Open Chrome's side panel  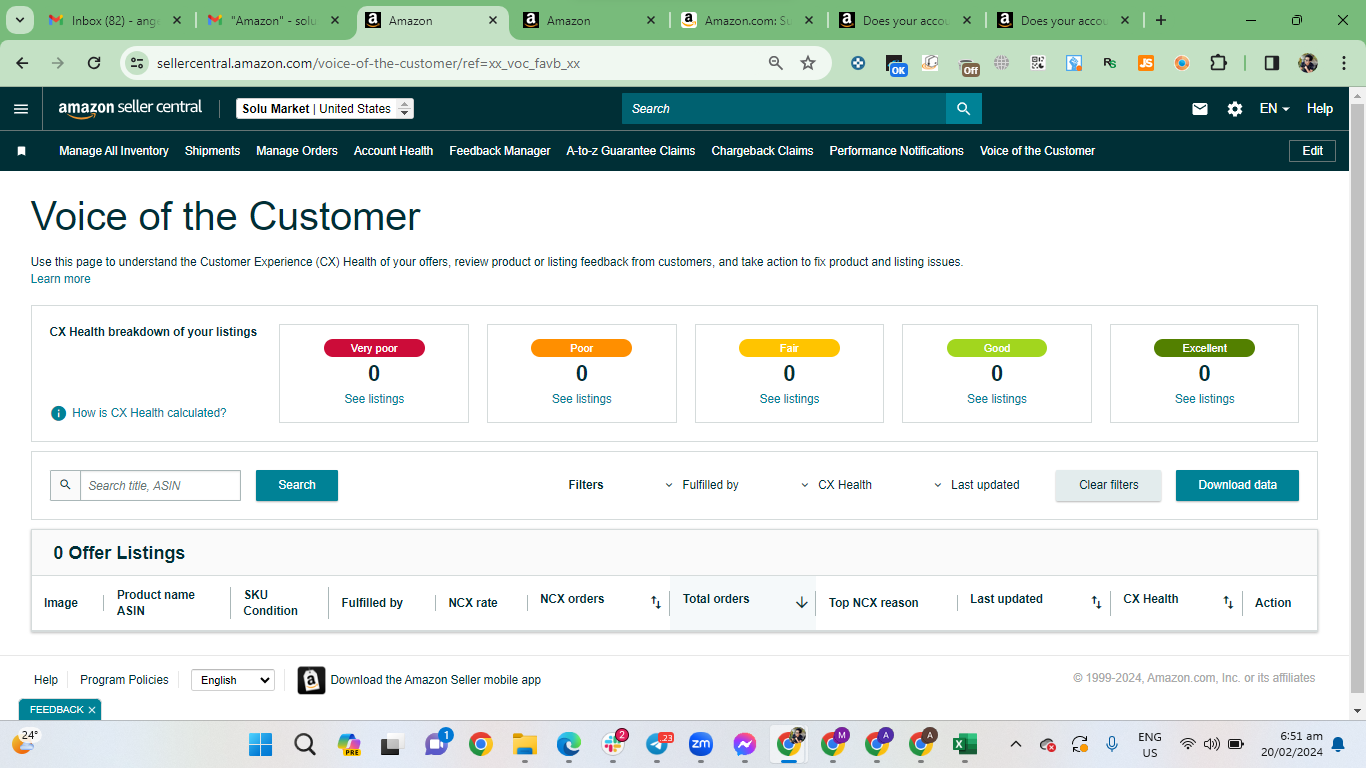1272,63
